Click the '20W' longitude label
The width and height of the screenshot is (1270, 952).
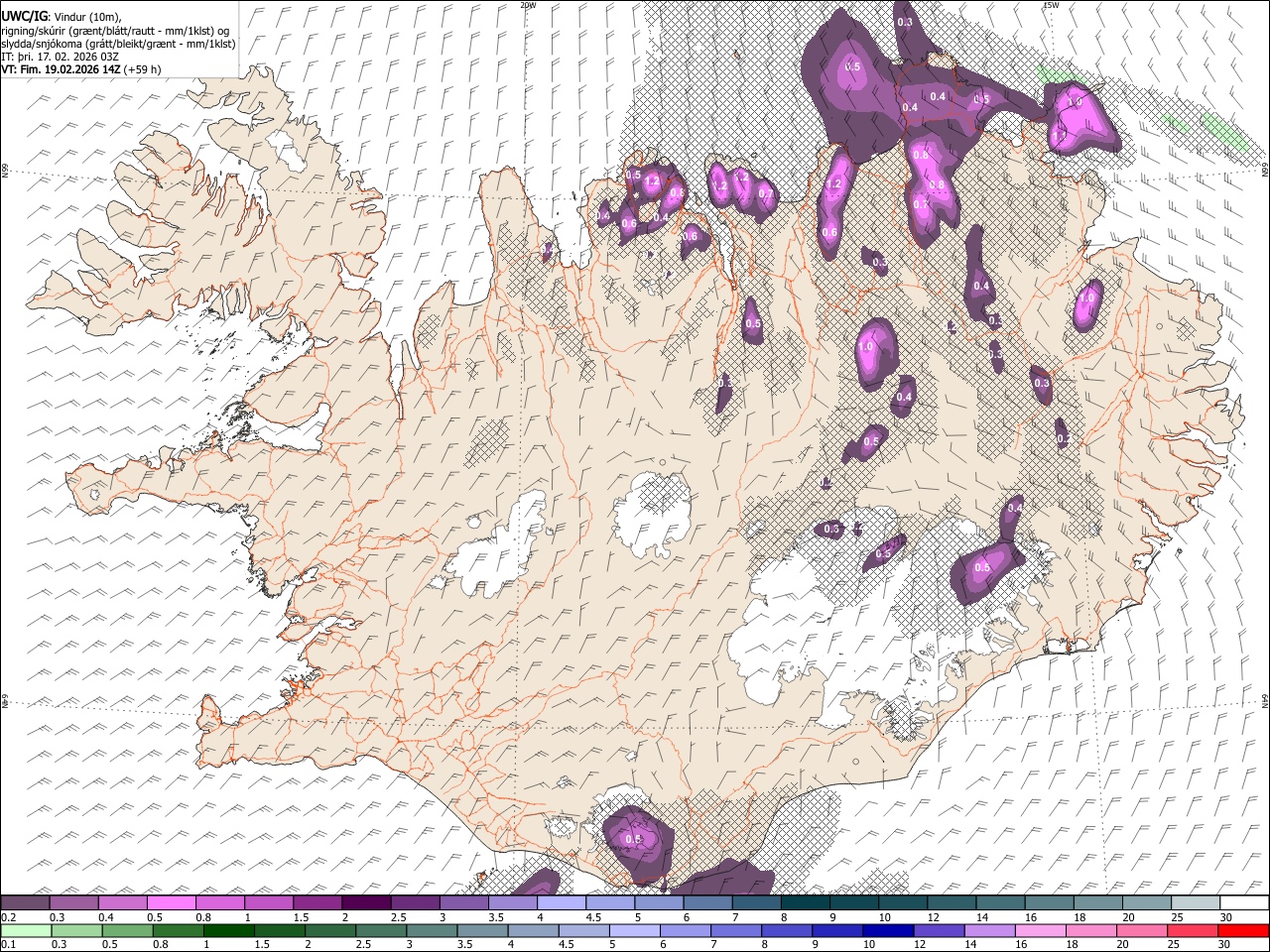pos(527,5)
